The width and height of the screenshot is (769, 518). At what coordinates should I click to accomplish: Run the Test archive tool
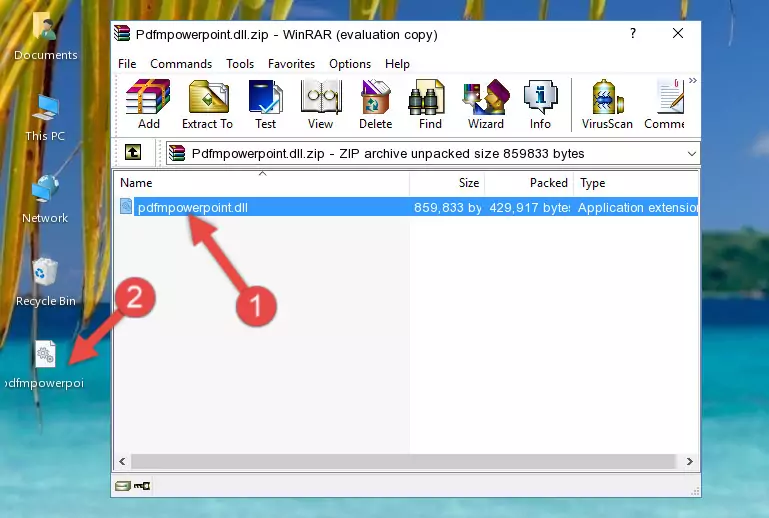click(265, 104)
